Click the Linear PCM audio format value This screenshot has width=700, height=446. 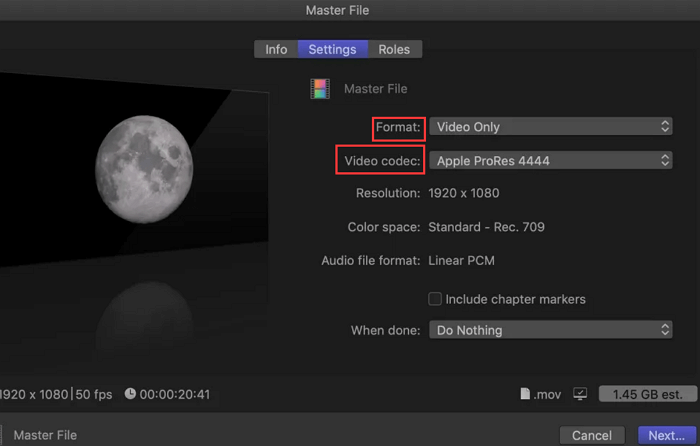click(461, 261)
